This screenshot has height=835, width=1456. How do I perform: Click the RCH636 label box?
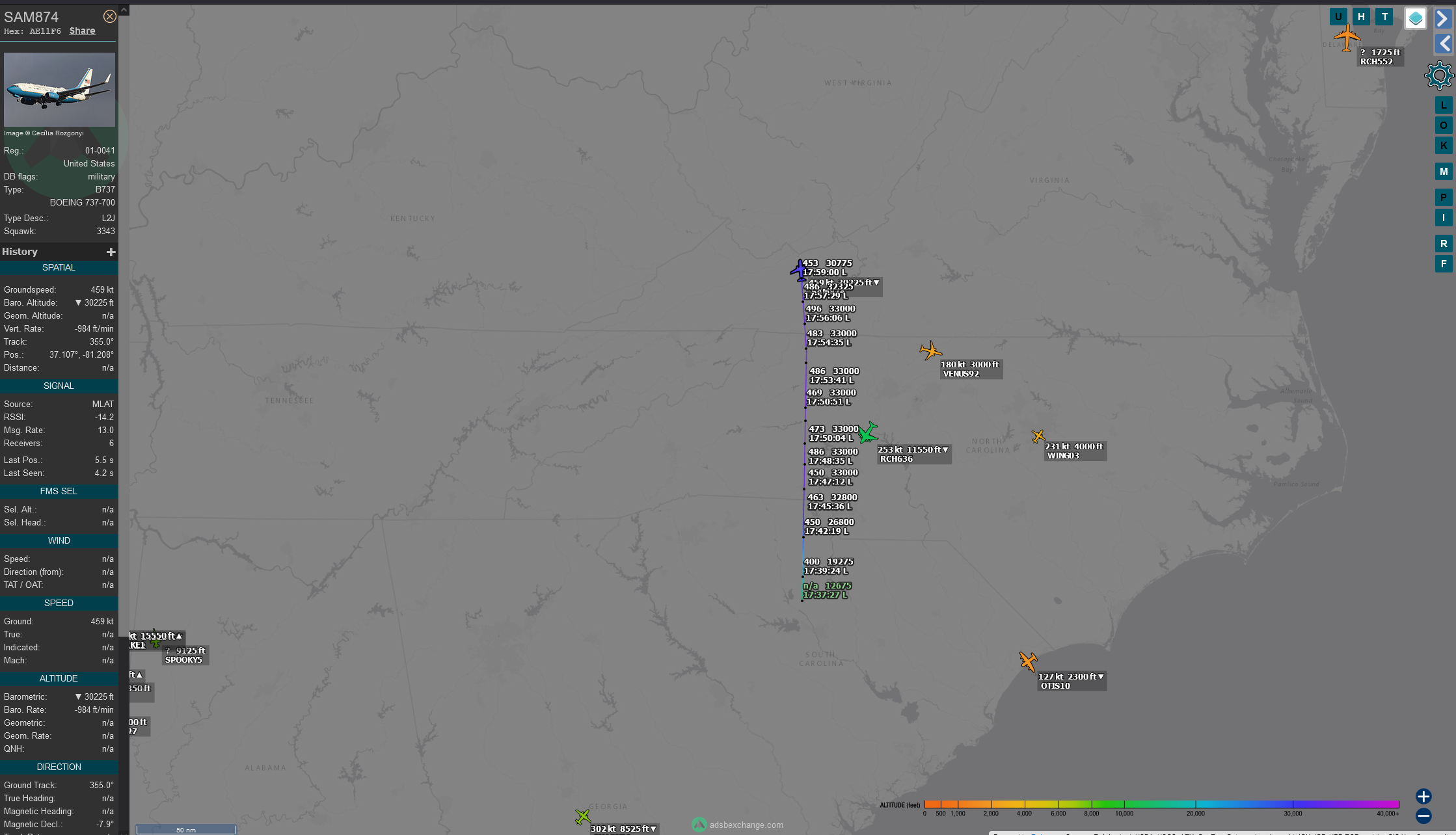click(913, 454)
